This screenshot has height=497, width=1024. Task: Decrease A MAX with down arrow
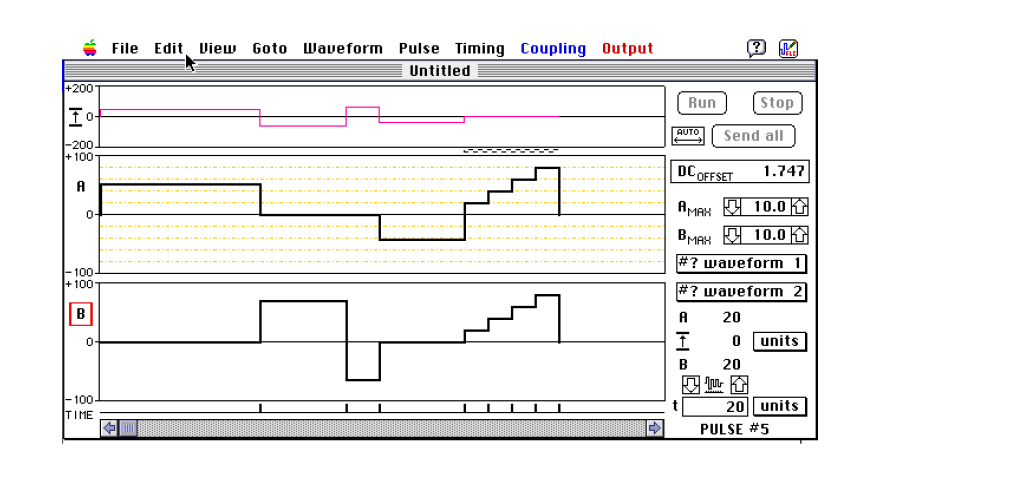732,207
